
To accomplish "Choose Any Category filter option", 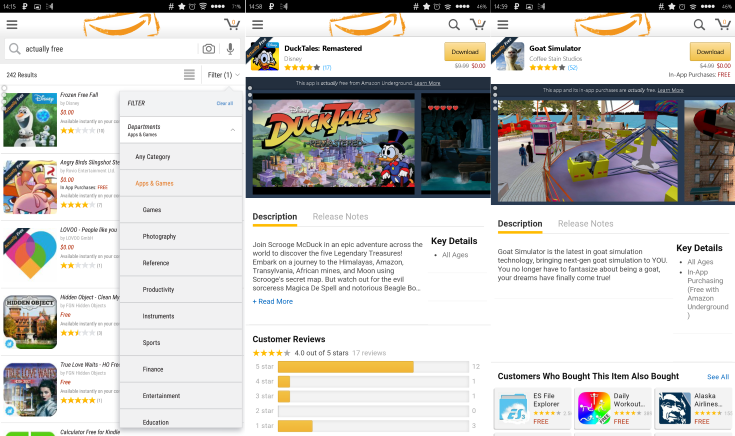I will coord(153,157).
